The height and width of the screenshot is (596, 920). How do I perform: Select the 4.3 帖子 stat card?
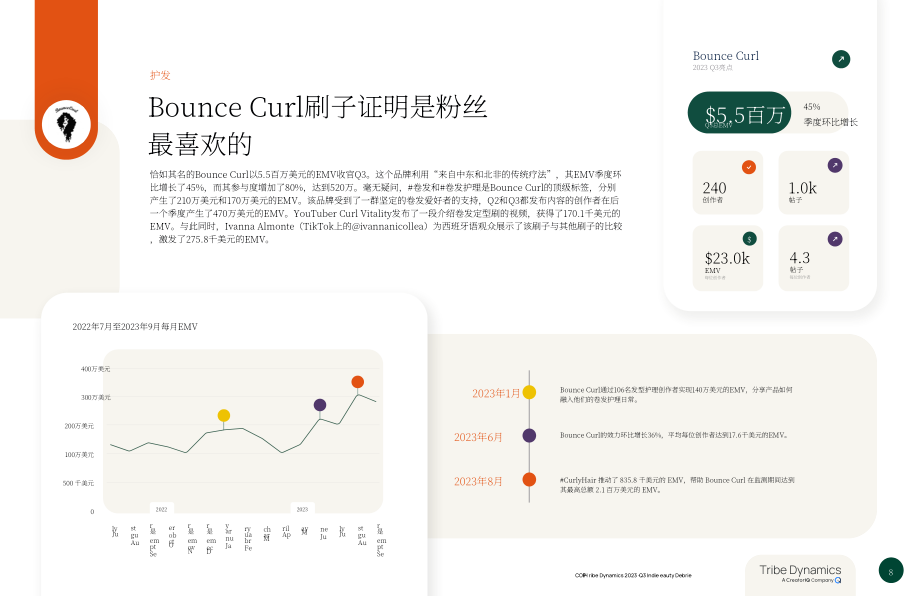coord(814,258)
